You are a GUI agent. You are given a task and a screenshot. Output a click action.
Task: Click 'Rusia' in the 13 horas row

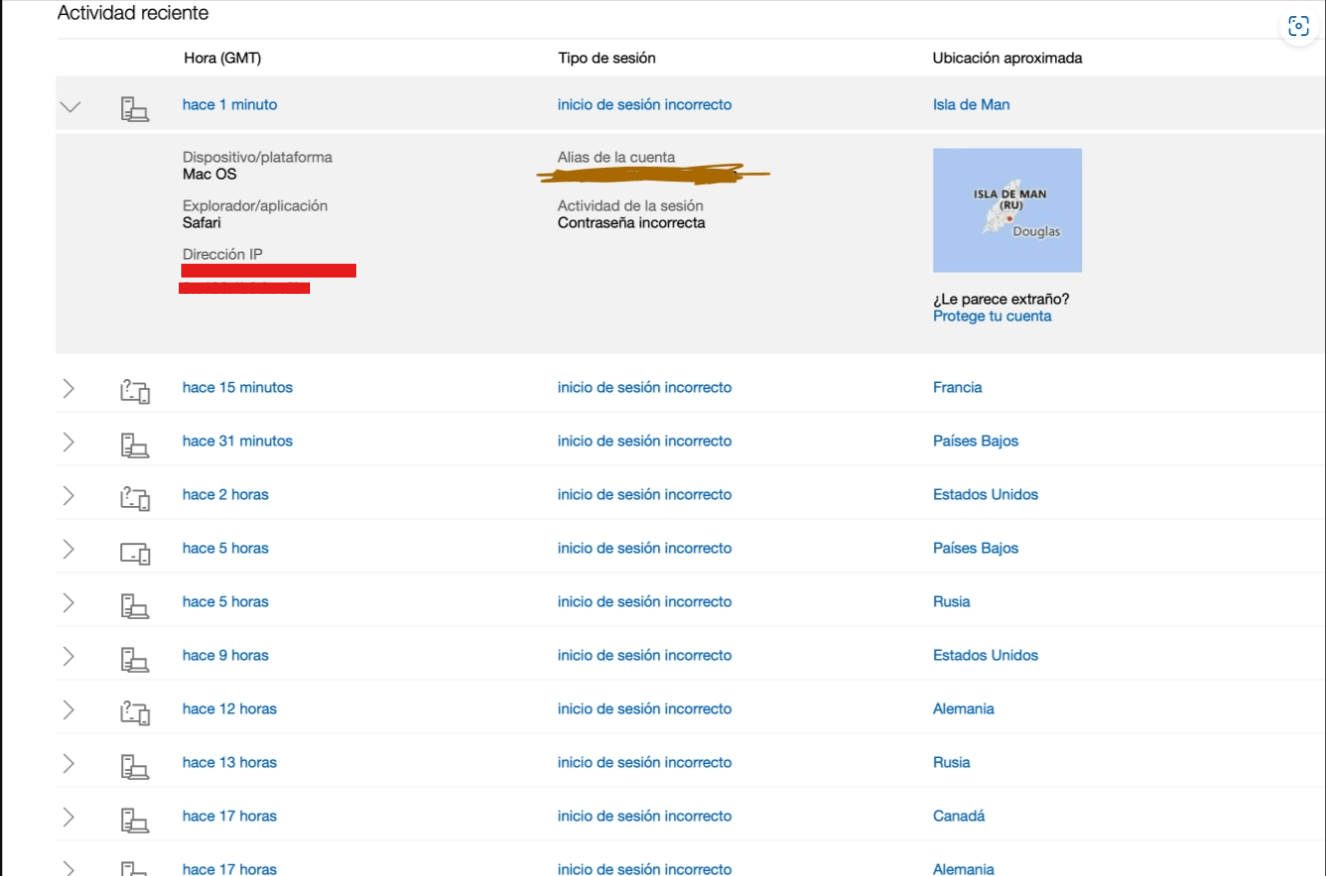[952, 762]
